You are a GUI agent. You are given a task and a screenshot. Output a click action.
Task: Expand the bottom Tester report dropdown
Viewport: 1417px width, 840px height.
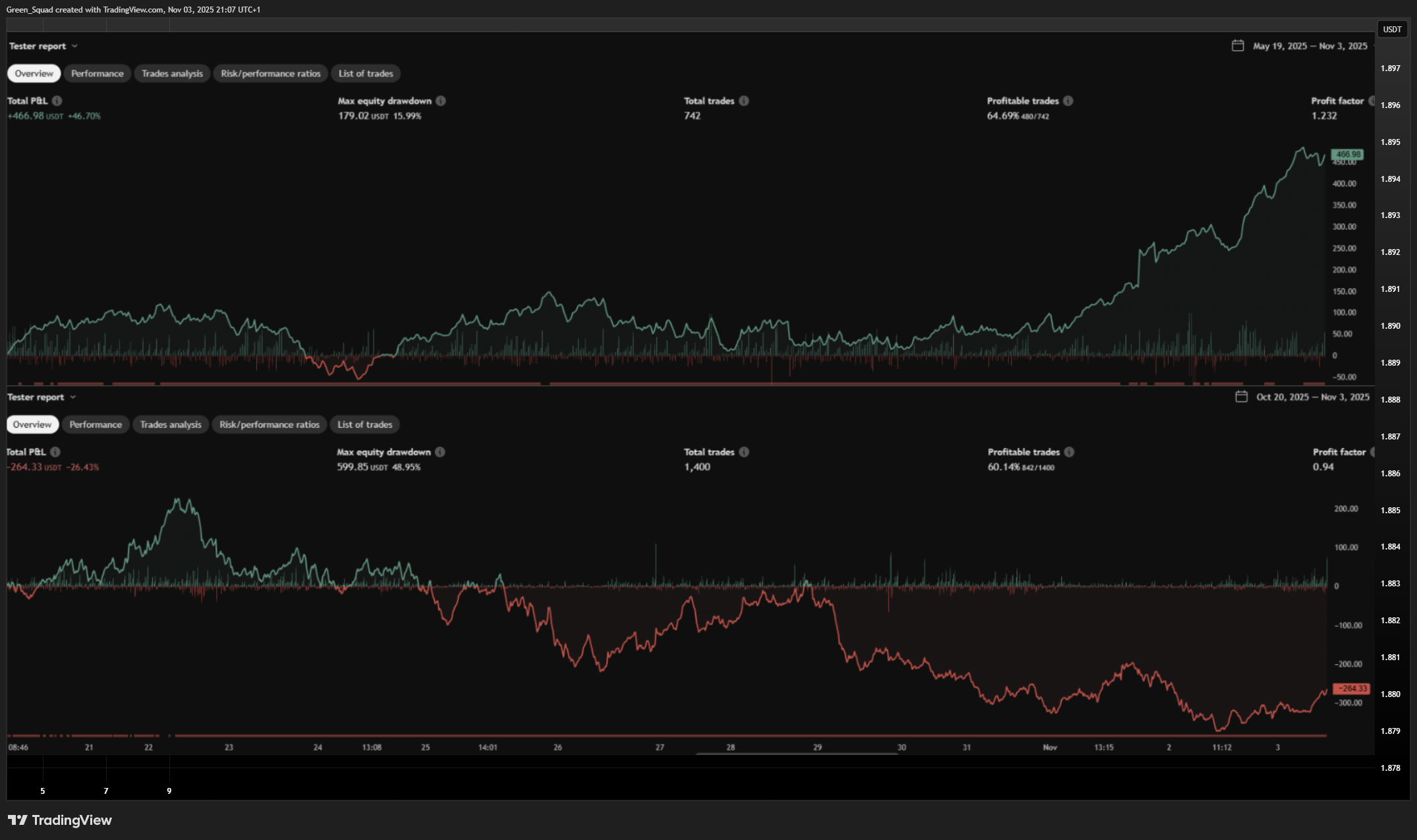pyautogui.click(x=42, y=397)
